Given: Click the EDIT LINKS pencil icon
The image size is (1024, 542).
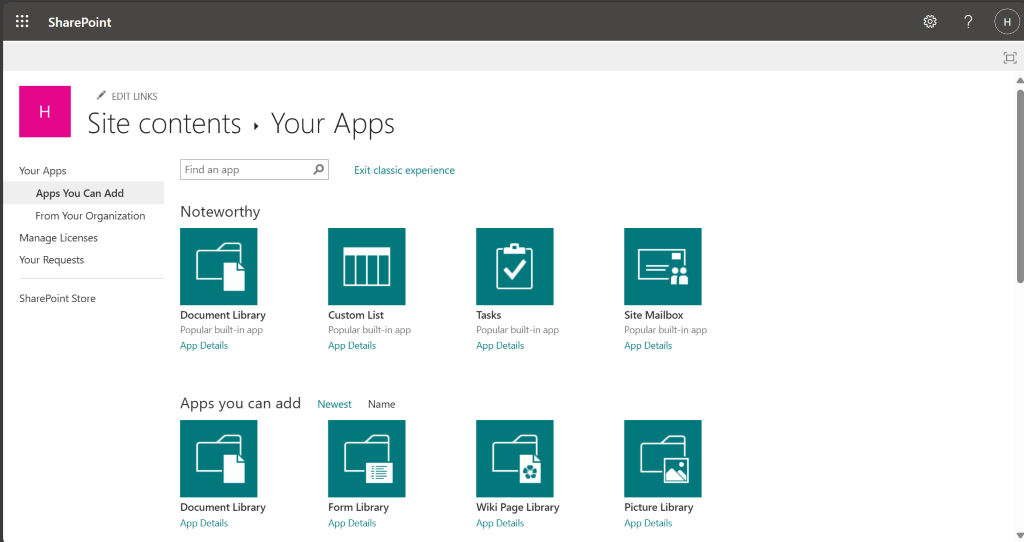Looking at the screenshot, I should (x=101, y=95).
